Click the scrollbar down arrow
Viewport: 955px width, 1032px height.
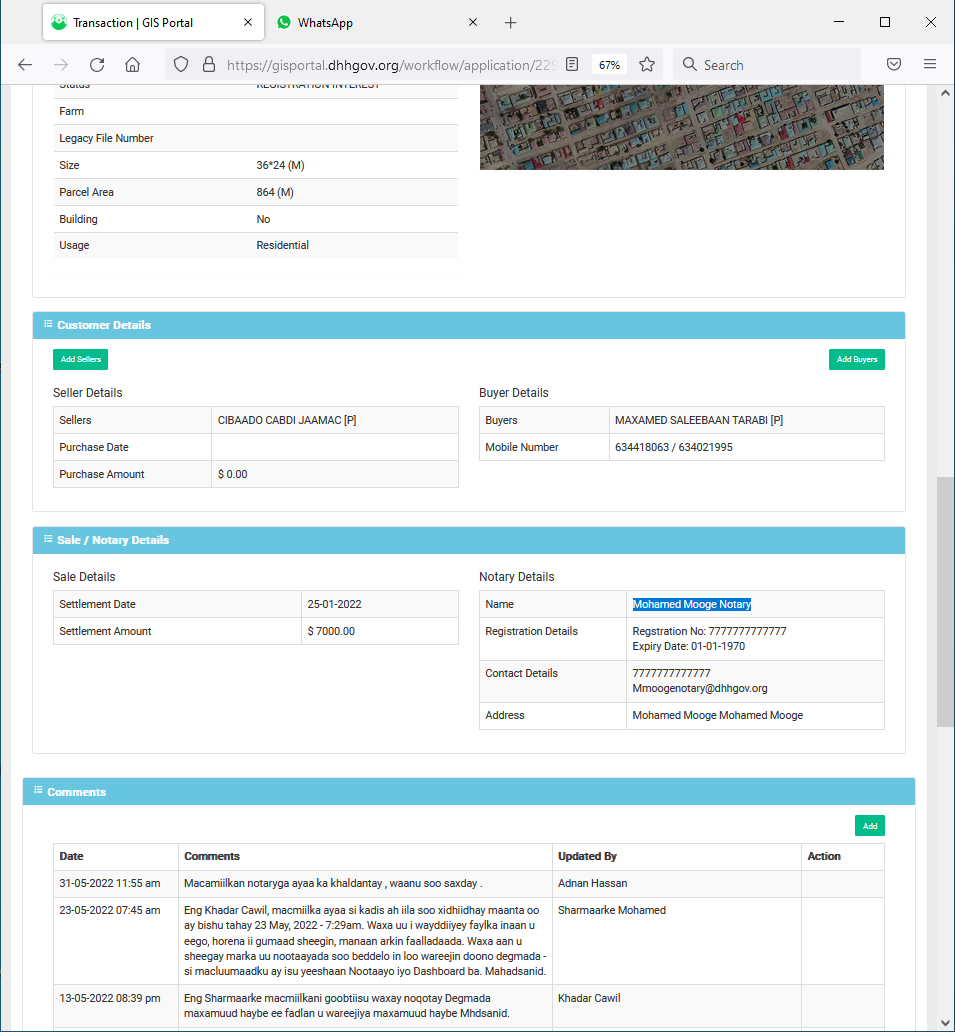tap(945, 1023)
